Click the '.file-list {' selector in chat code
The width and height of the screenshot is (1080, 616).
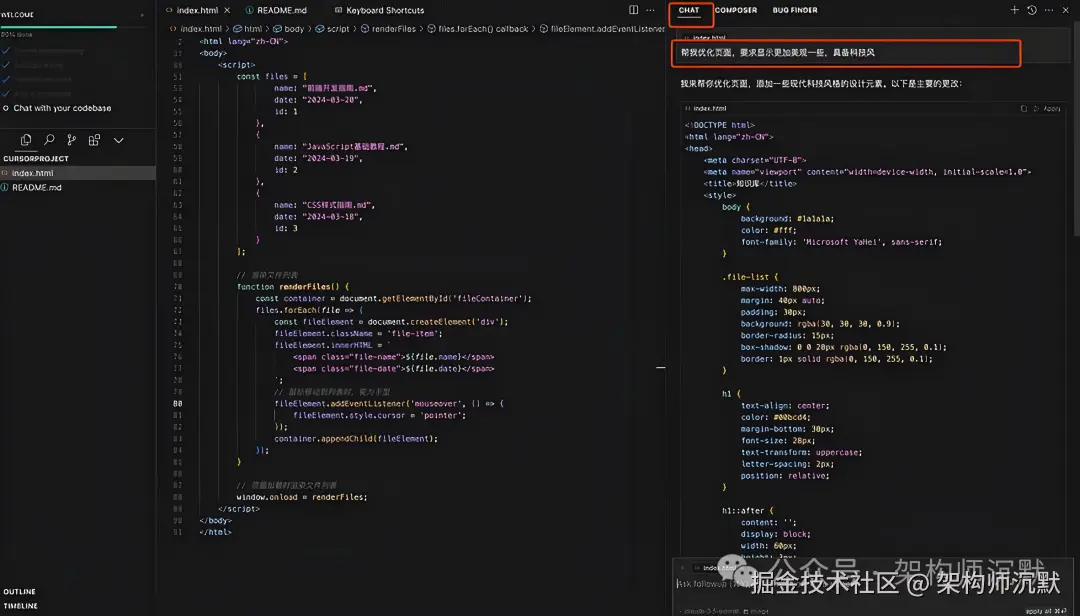(749, 276)
